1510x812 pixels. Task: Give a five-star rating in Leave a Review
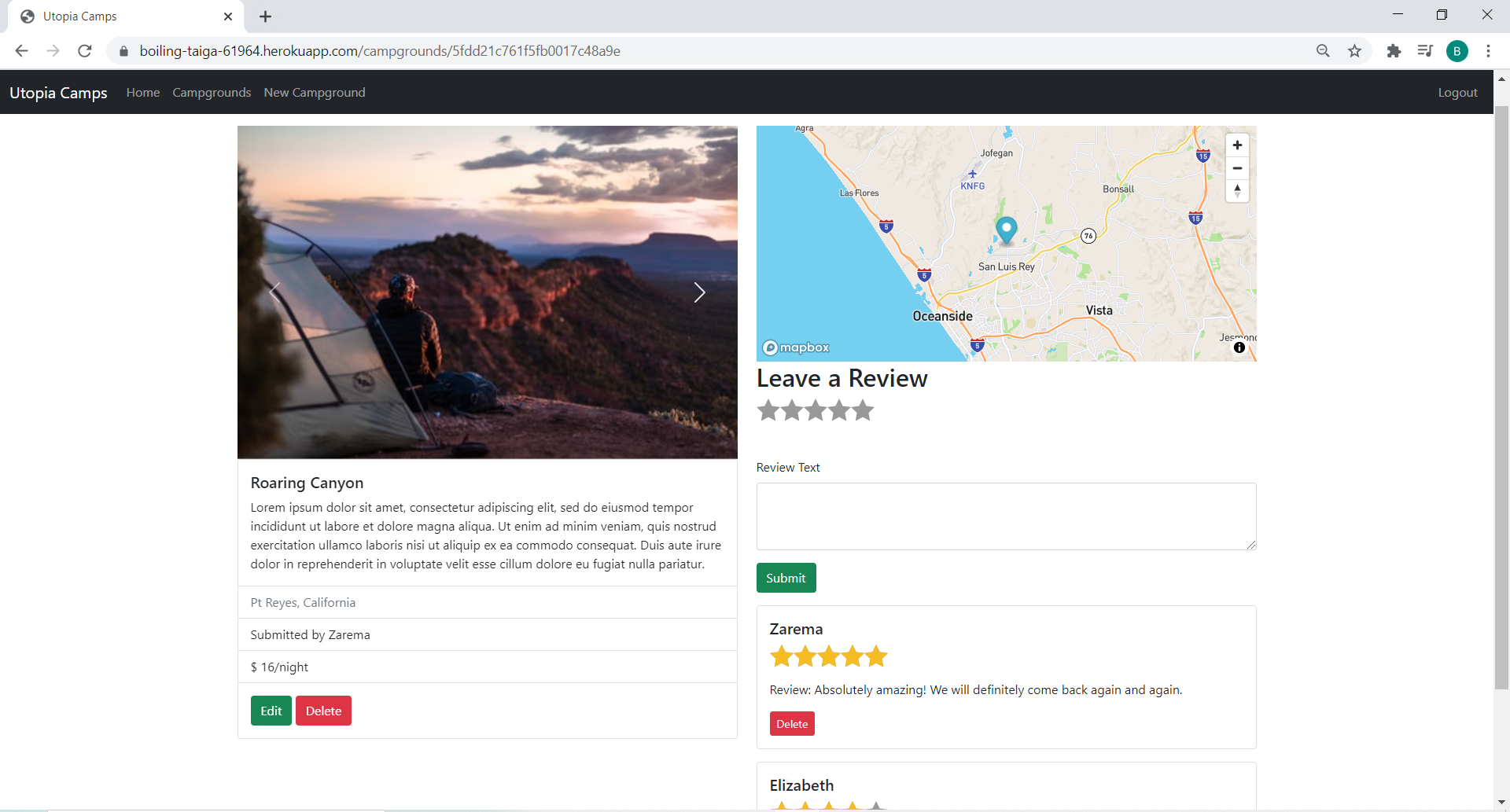(x=863, y=410)
